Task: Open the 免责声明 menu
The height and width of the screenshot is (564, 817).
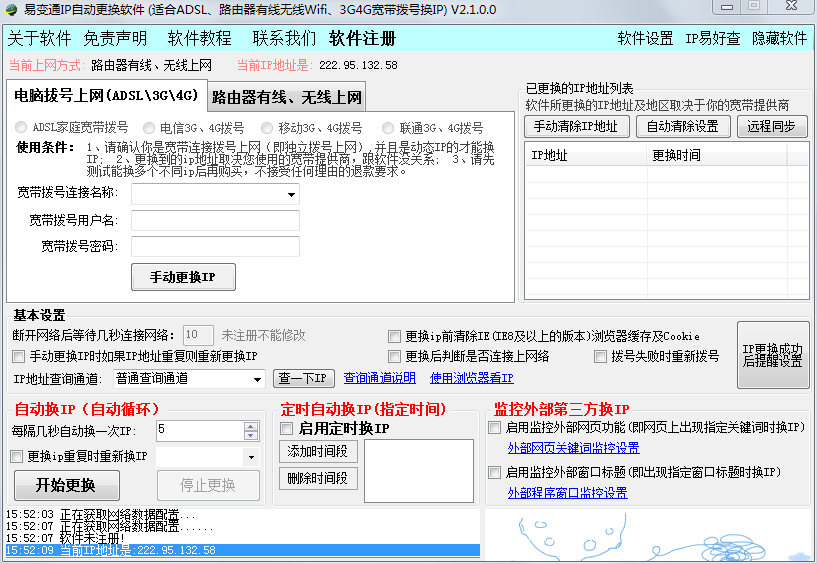Action: click(115, 38)
